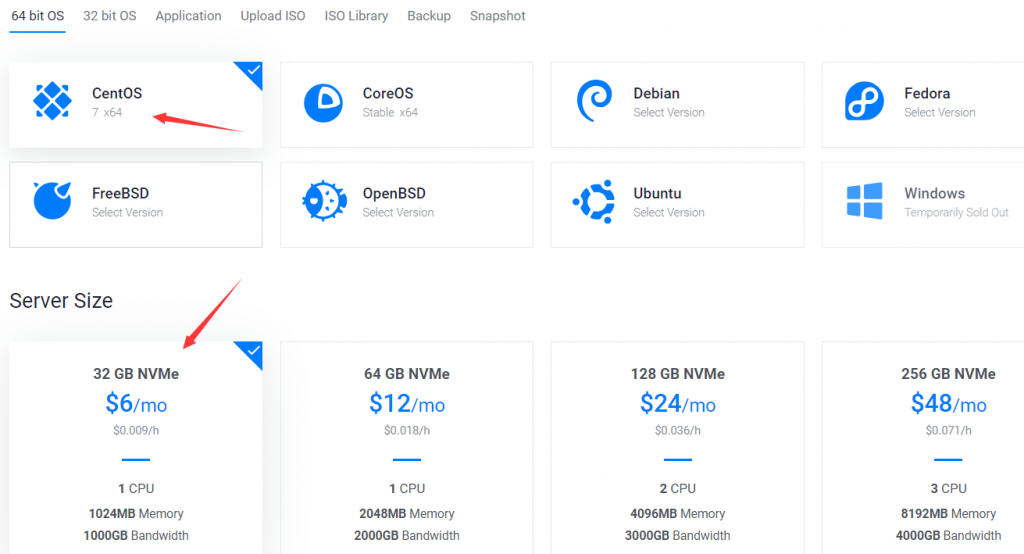Click the 2000GB Bandwidth spec
The height and width of the screenshot is (554, 1024).
pos(407,536)
